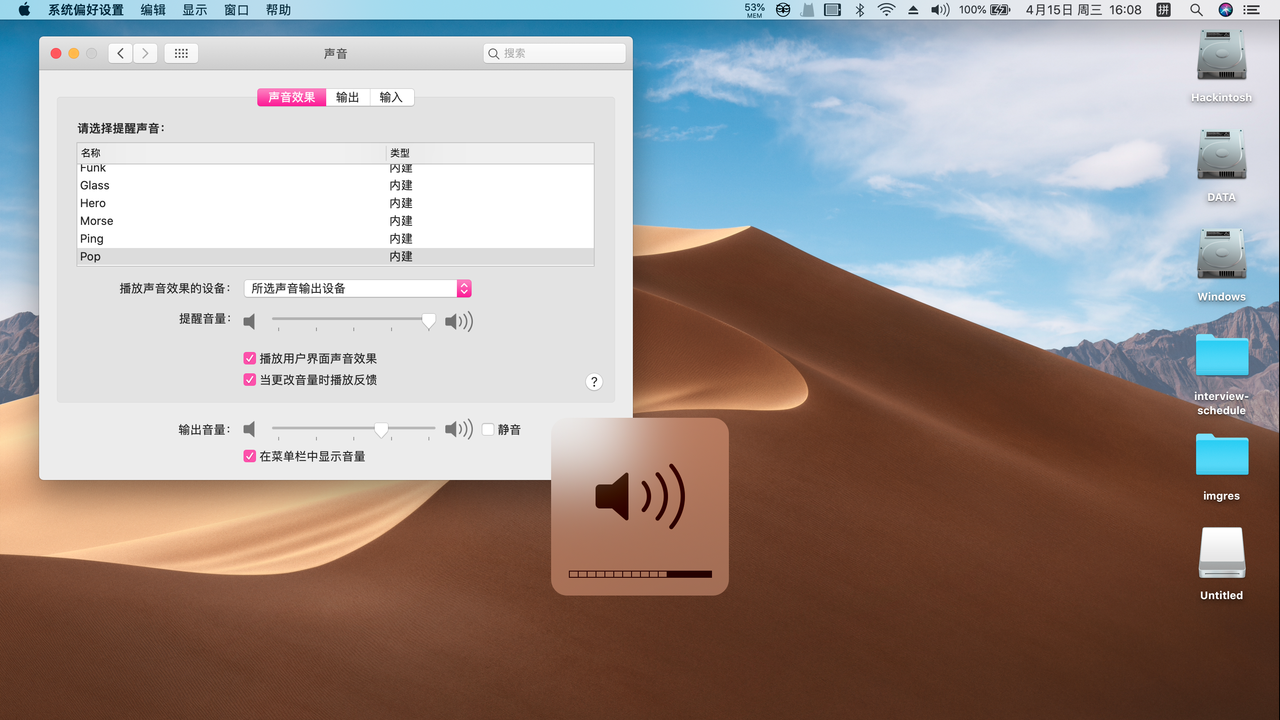Switch to the 输出 tab
The image size is (1280, 720).
click(x=348, y=97)
